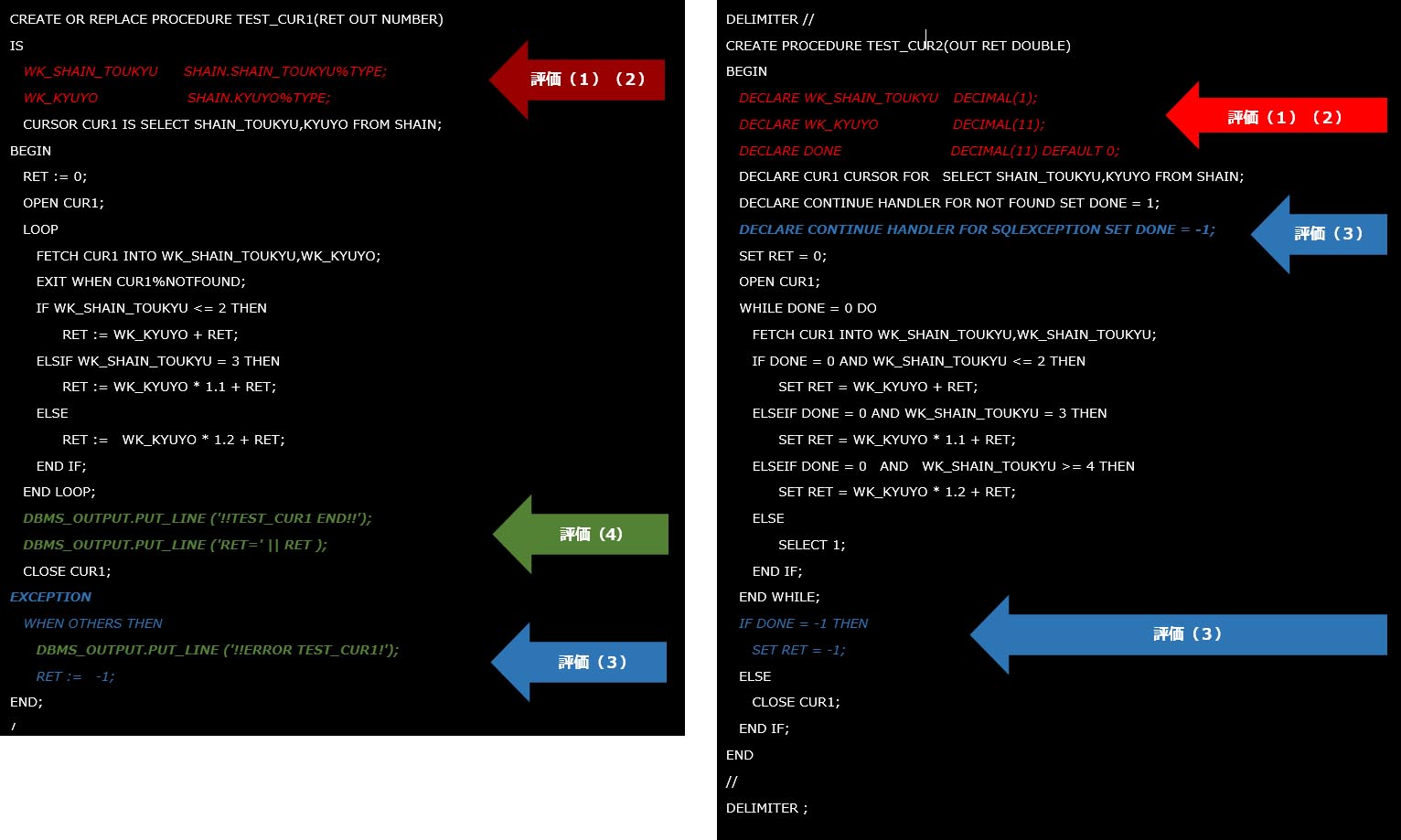The width and height of the screenshot is (1401, 840).
Task: Click the 'SET RET = 0;' line
Action: coord(783,256)
